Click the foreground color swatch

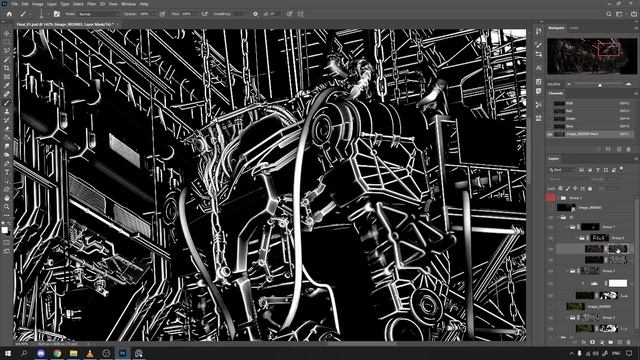click(x=4, y=230)
